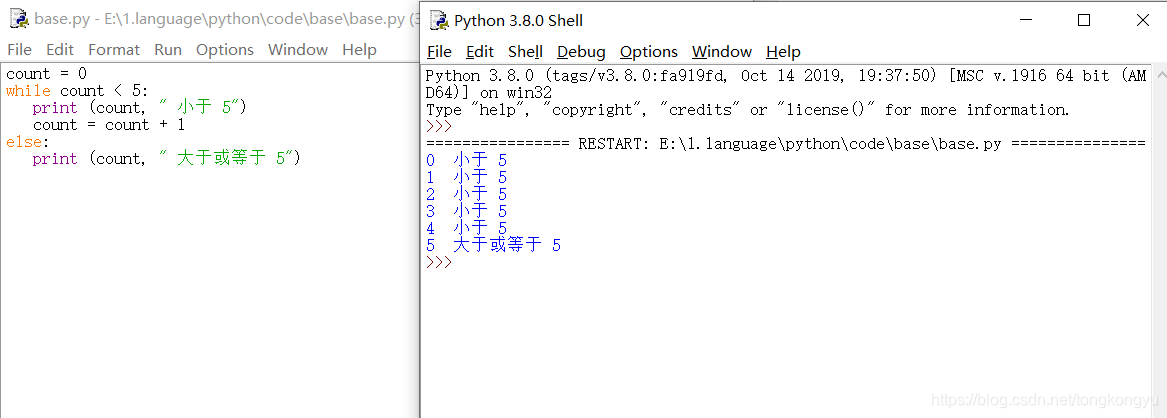Click the print line containing '大于或等于 5' in editor
Viewport: 1167px width, 418px height.
point(166,158)
